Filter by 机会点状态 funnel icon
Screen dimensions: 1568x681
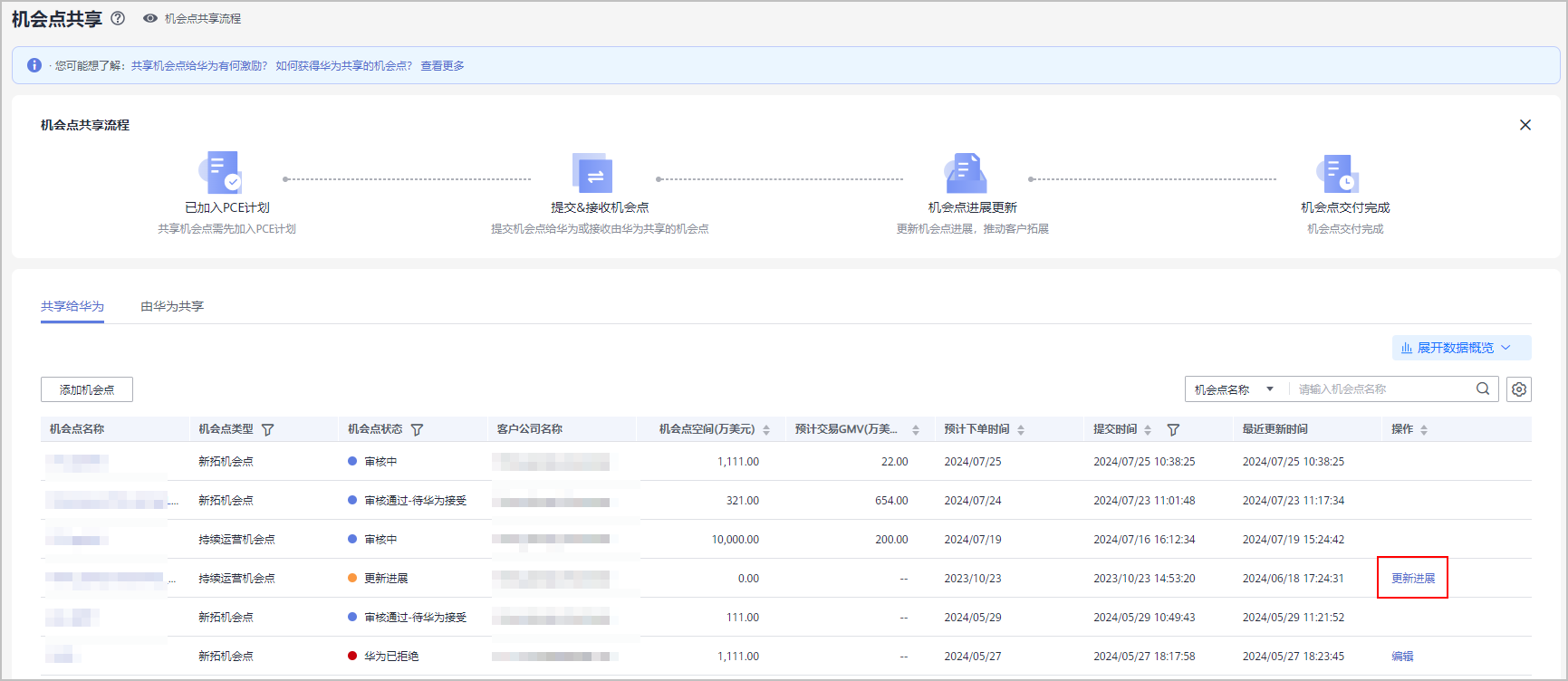point(417,429)
